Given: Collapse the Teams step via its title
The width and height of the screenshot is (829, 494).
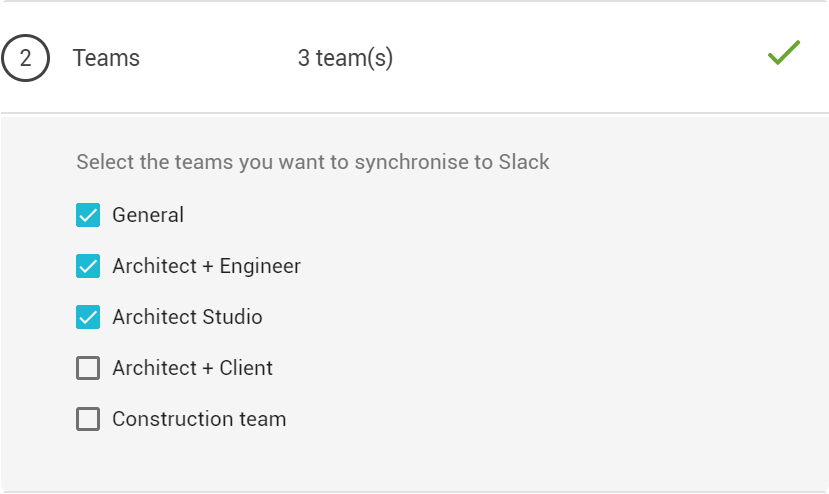Looking at the screenshot, I should pos(106,58).
